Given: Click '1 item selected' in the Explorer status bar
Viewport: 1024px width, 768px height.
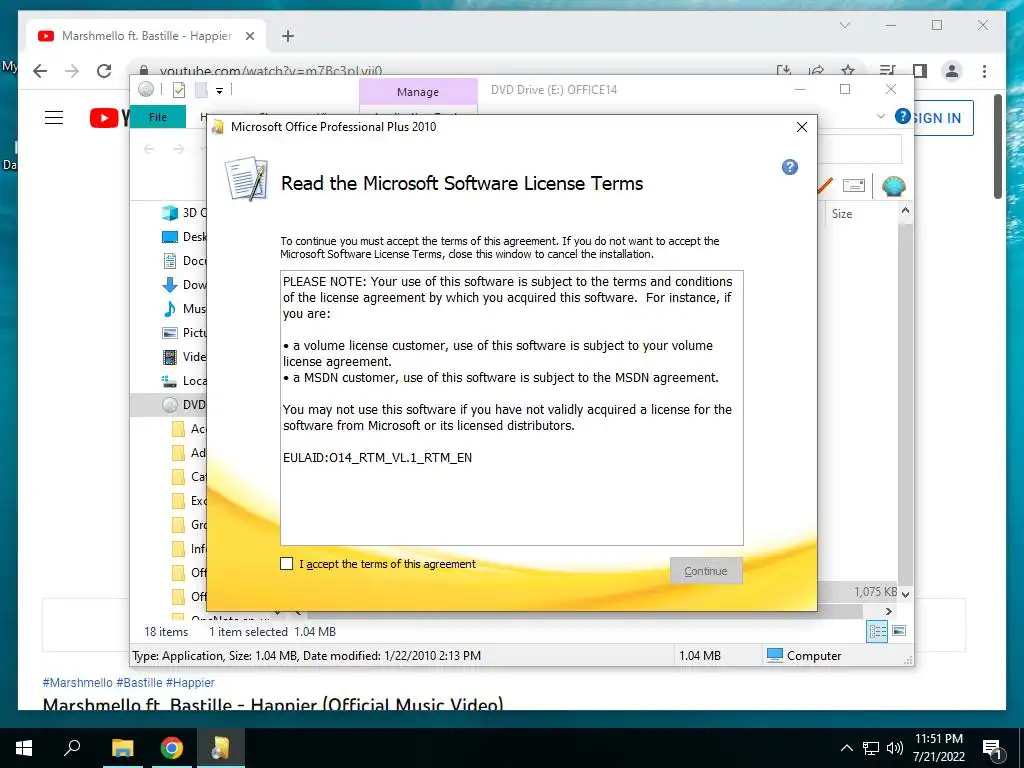Looking at the screenshot, I should click(248, 632).
